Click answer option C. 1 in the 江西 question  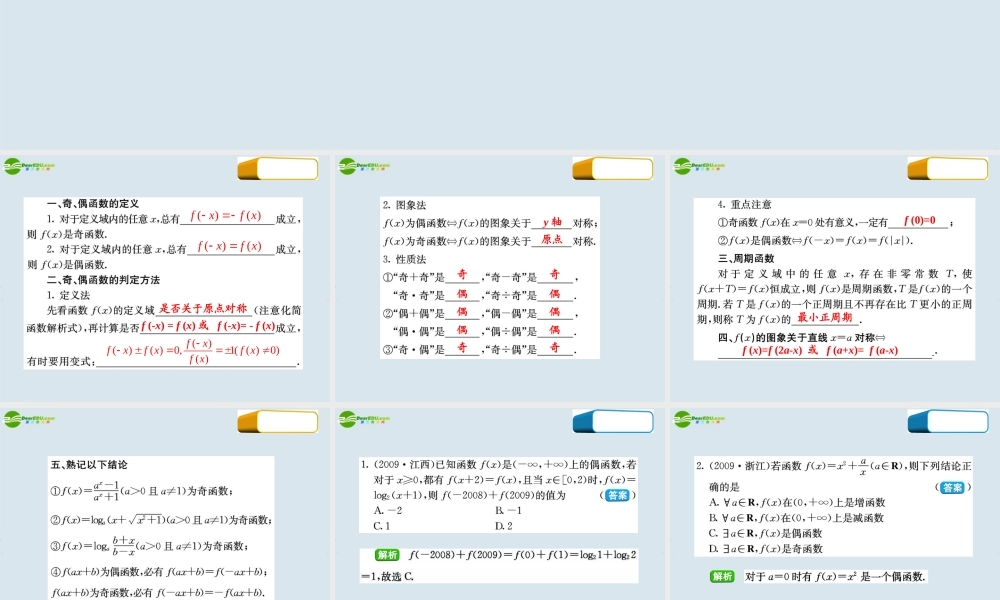pyautogui.click(x=381, y=526)
